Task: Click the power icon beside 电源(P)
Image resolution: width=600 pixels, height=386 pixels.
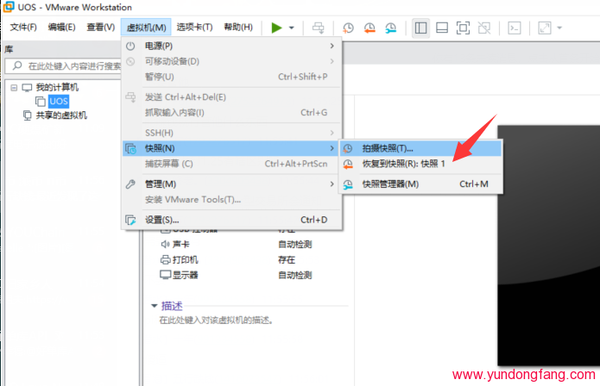Action: [x=130, y=46]
